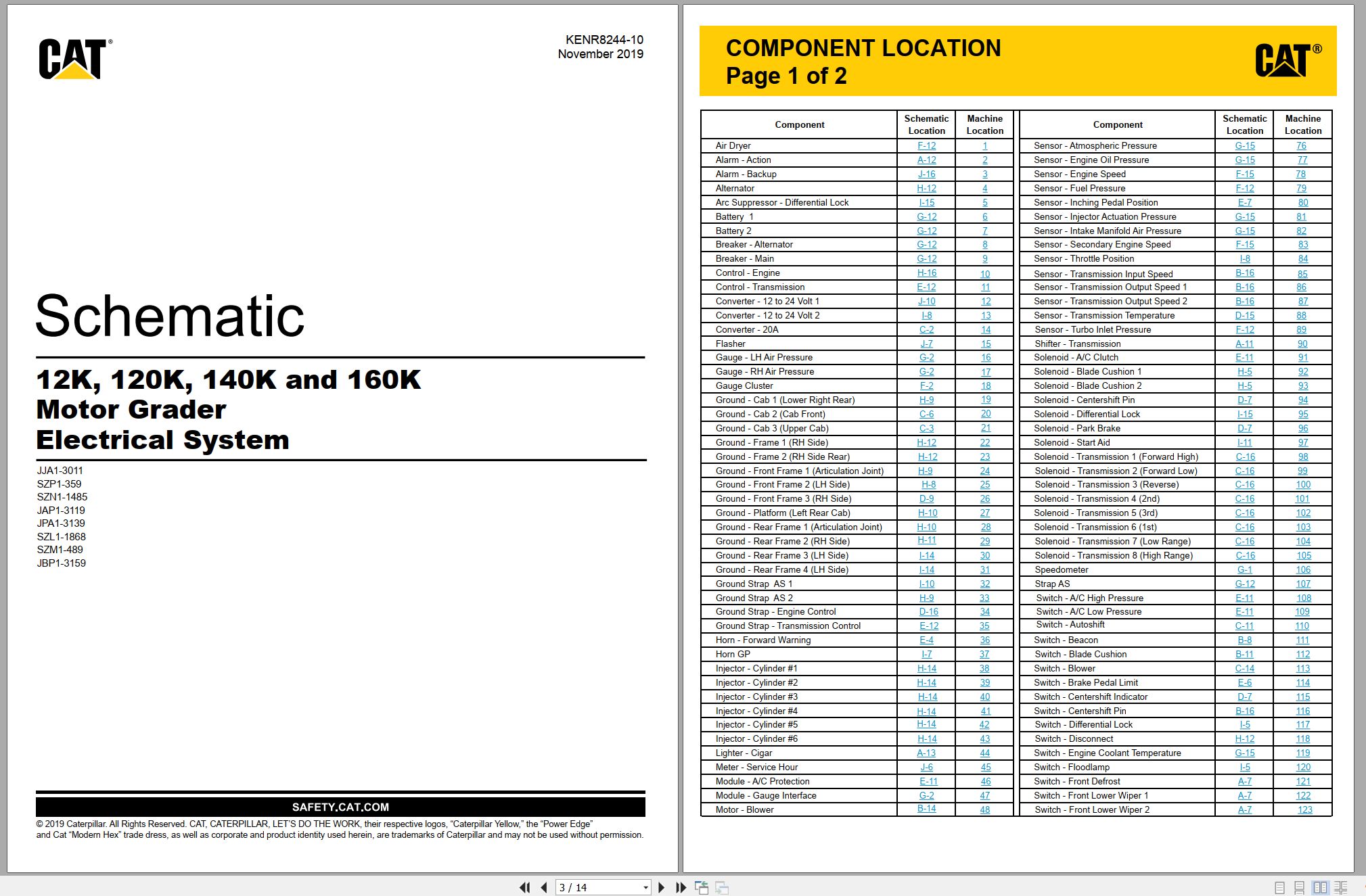This screenshot has height=896, width=1366.
Task: Open Solenoid - Start Aid link I-11
Action: (x=1244, y=442)
